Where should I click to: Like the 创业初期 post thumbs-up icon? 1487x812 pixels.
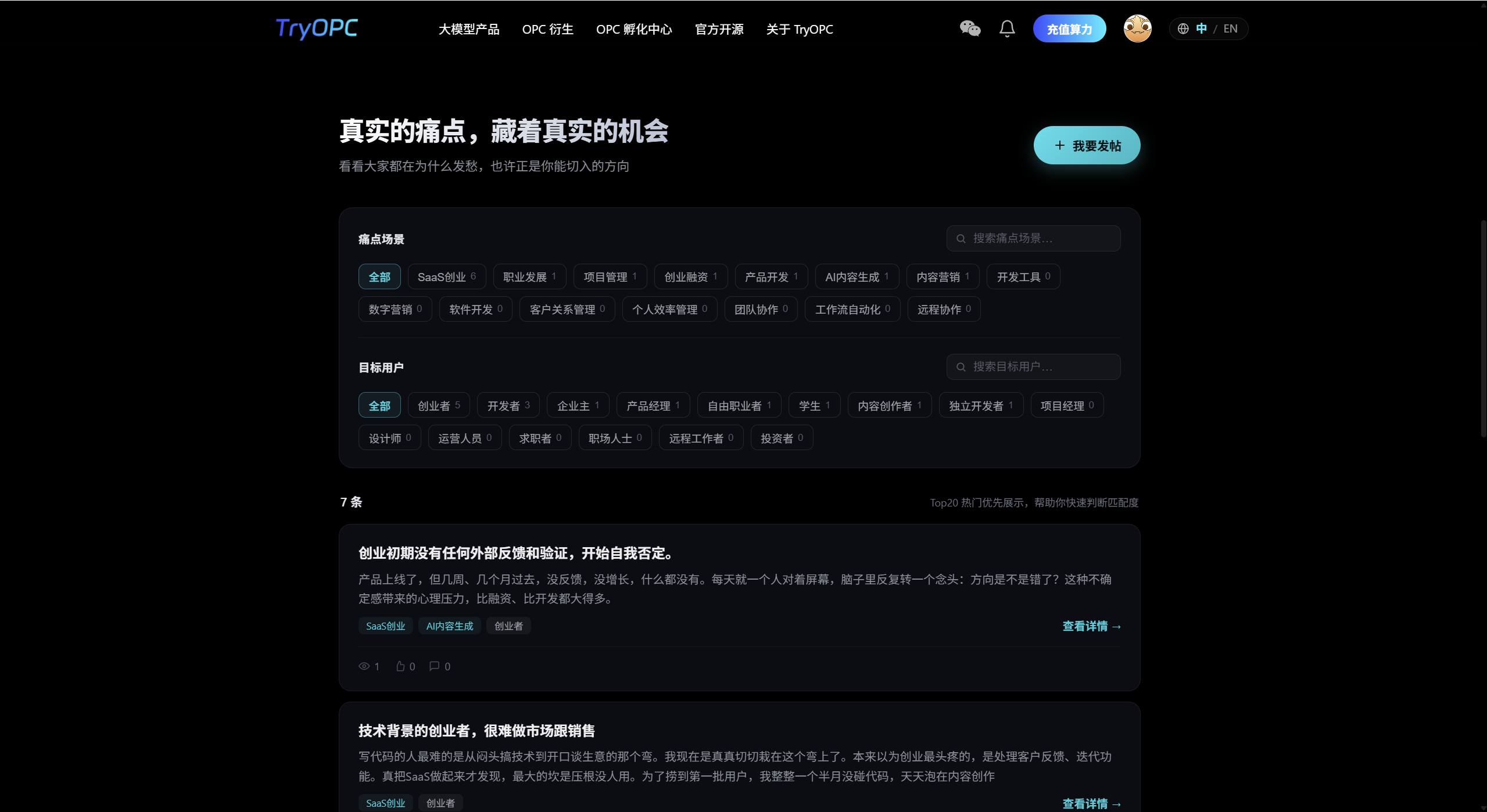click(x=400, y=666)
